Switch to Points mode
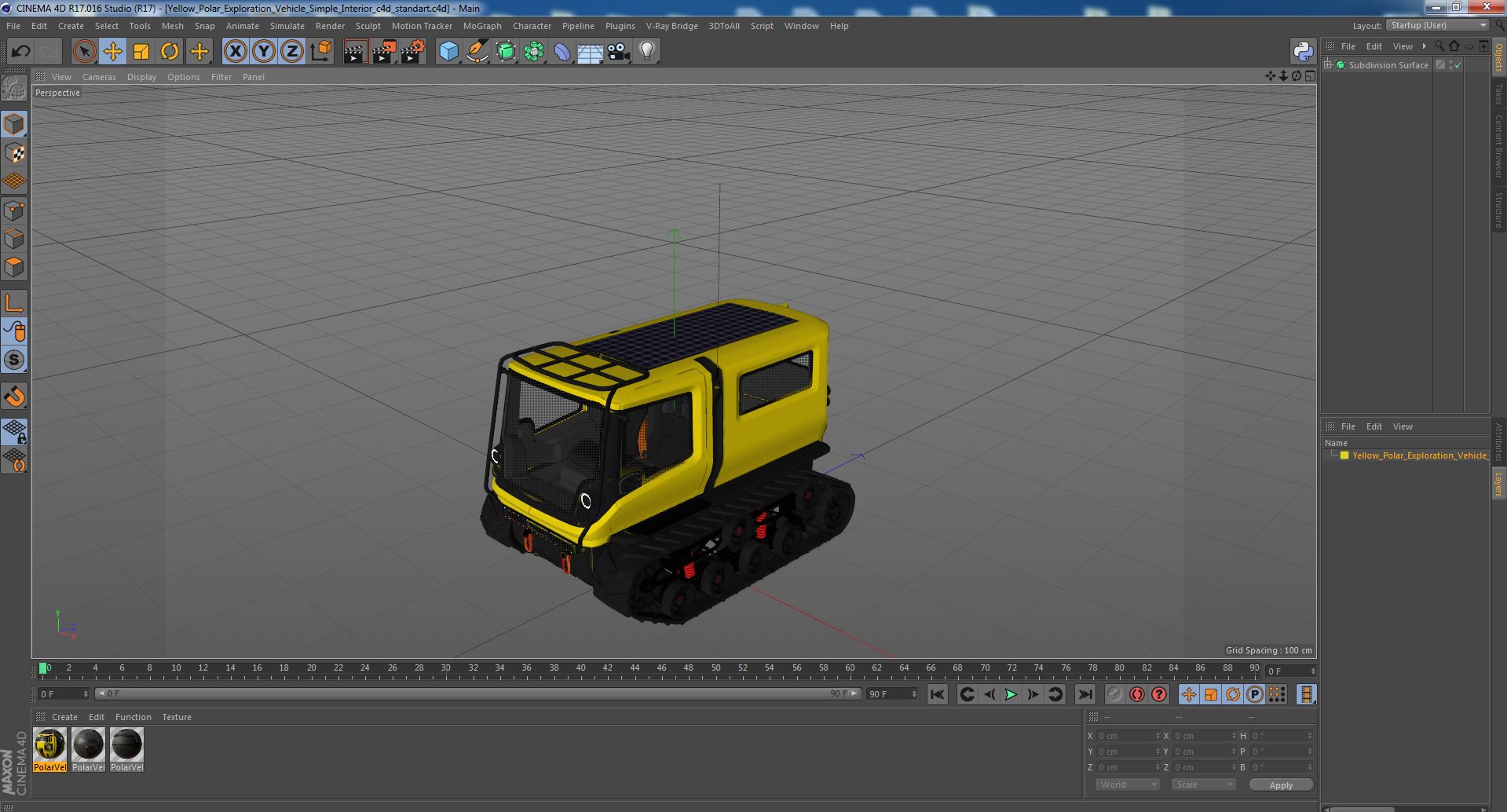 14,210
